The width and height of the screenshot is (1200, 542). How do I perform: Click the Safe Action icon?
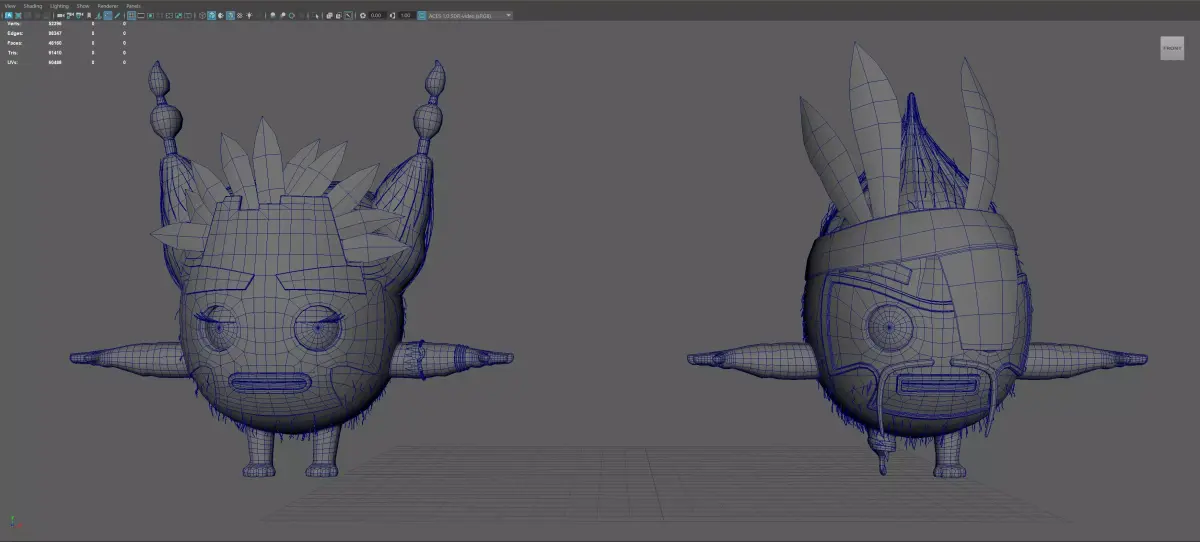178,16
